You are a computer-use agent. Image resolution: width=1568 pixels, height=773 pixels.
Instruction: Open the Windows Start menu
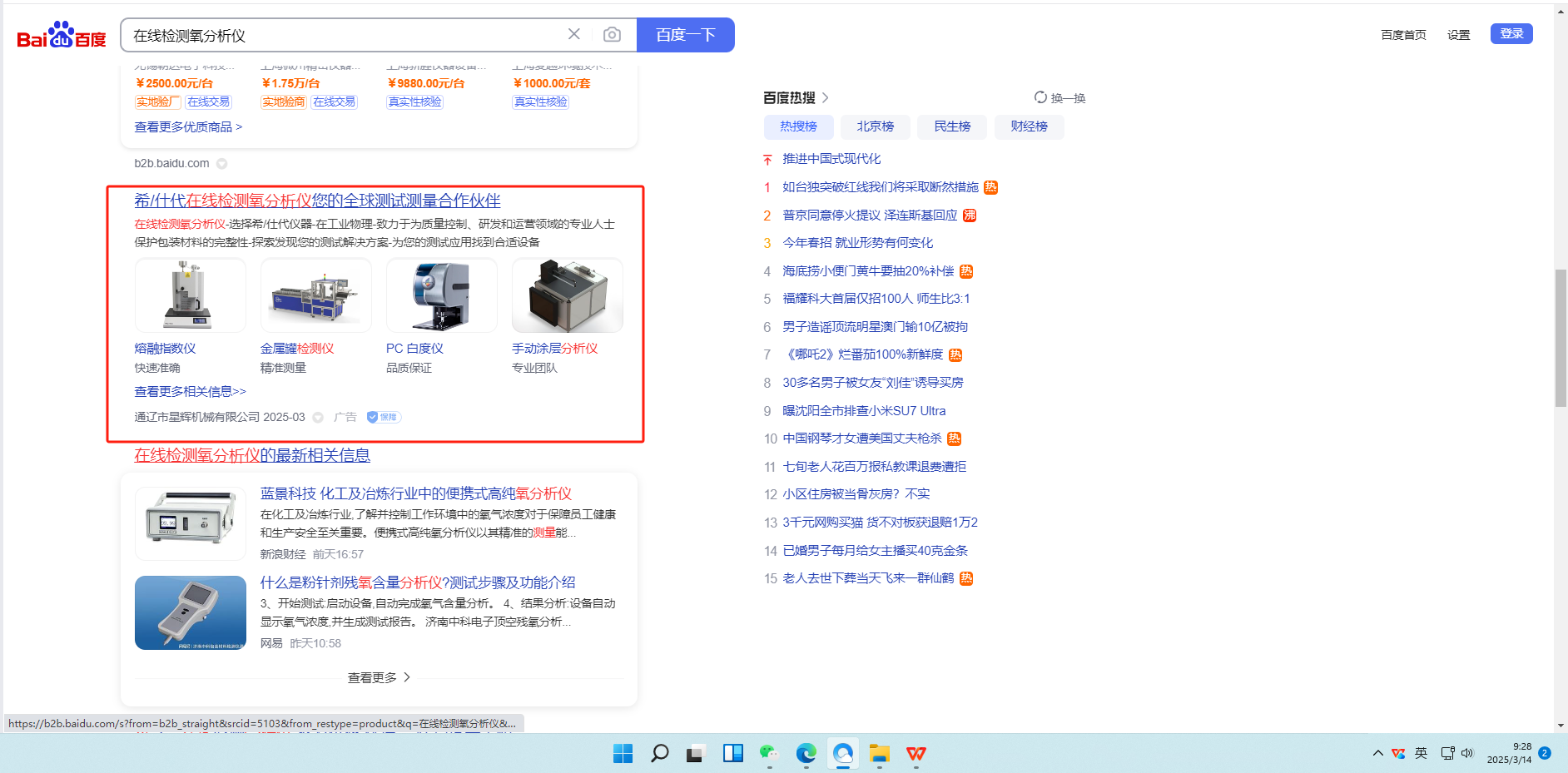[x=623, y=754]
